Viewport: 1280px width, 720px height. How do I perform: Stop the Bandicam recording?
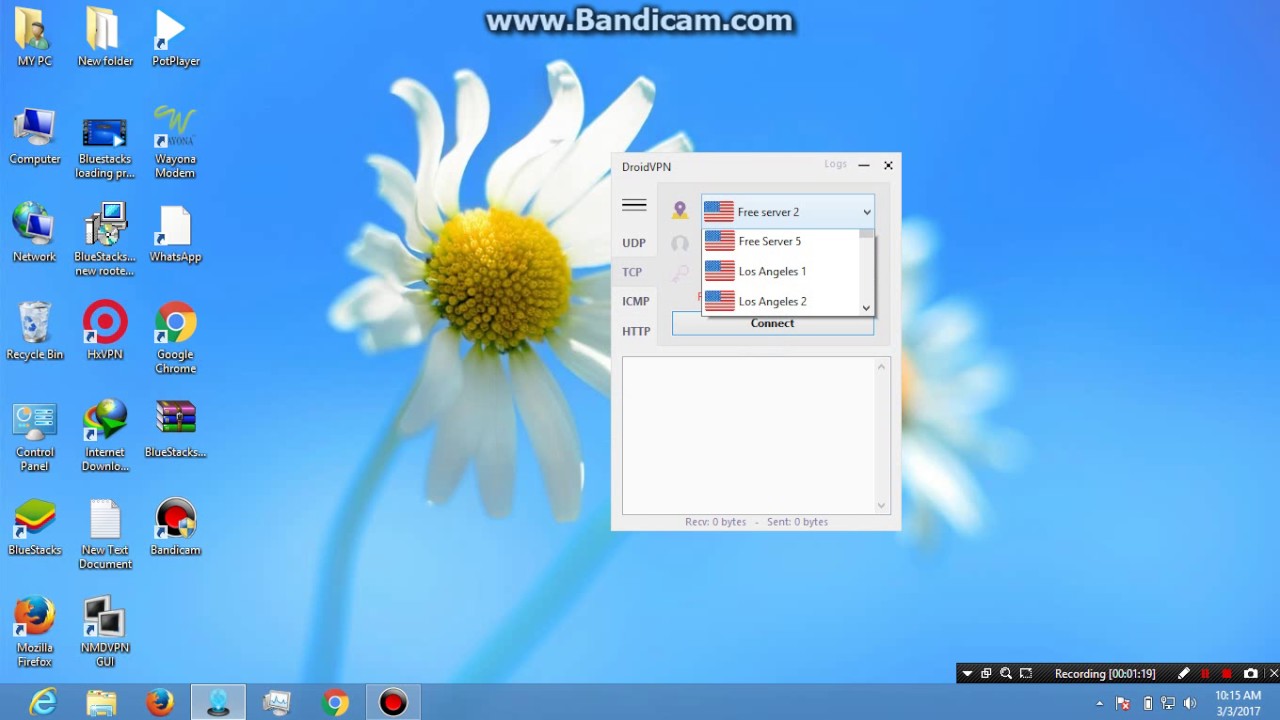pos(1227,674)
